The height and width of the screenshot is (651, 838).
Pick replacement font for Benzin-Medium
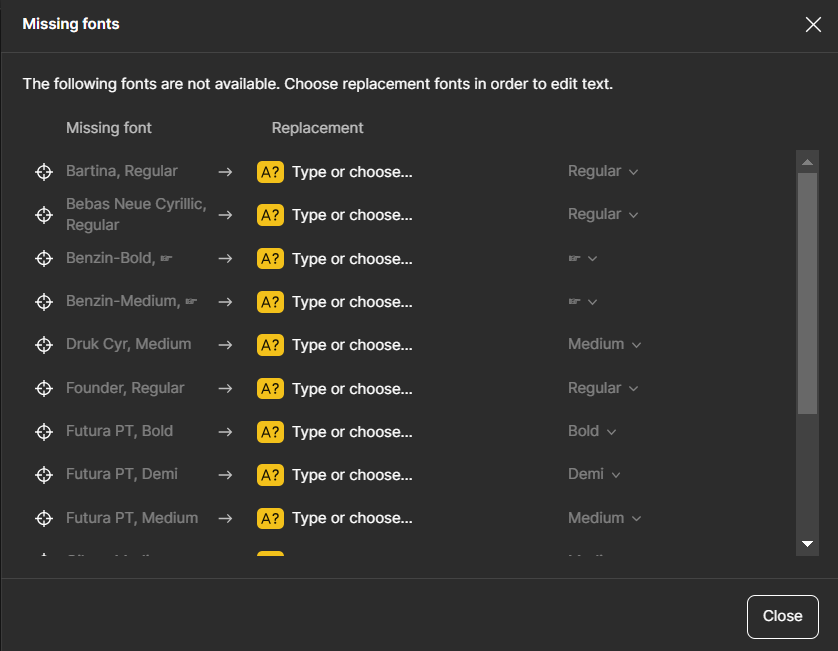[352, 302]
